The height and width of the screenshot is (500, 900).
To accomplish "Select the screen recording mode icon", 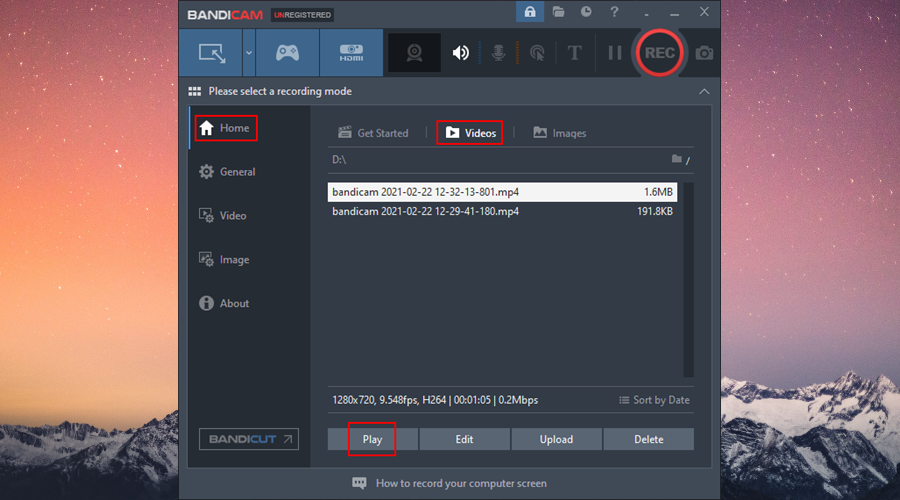I will [x=211, y=53].
